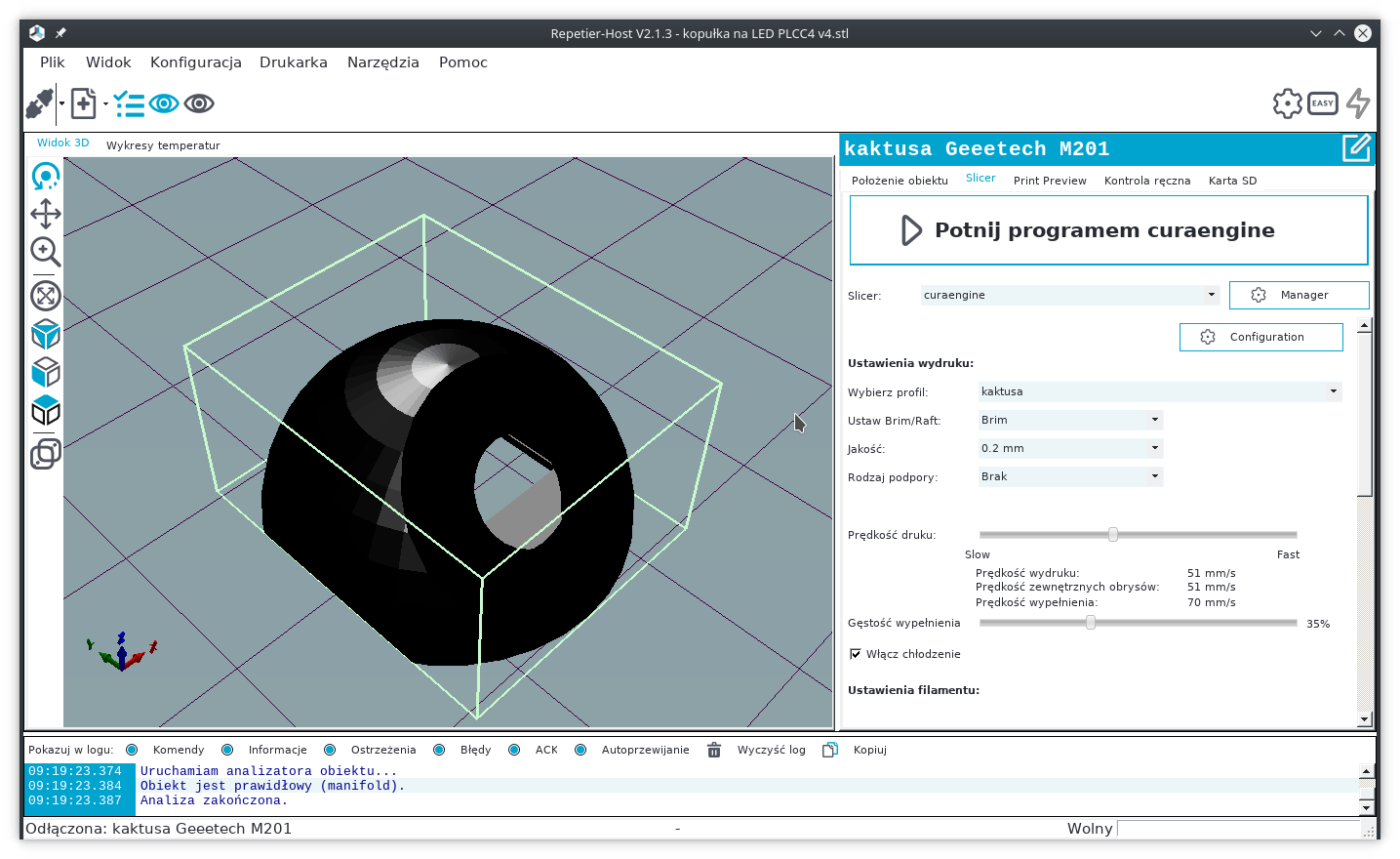
Task: Click the trash icon to clear the log
Action: tap(714, 750)
